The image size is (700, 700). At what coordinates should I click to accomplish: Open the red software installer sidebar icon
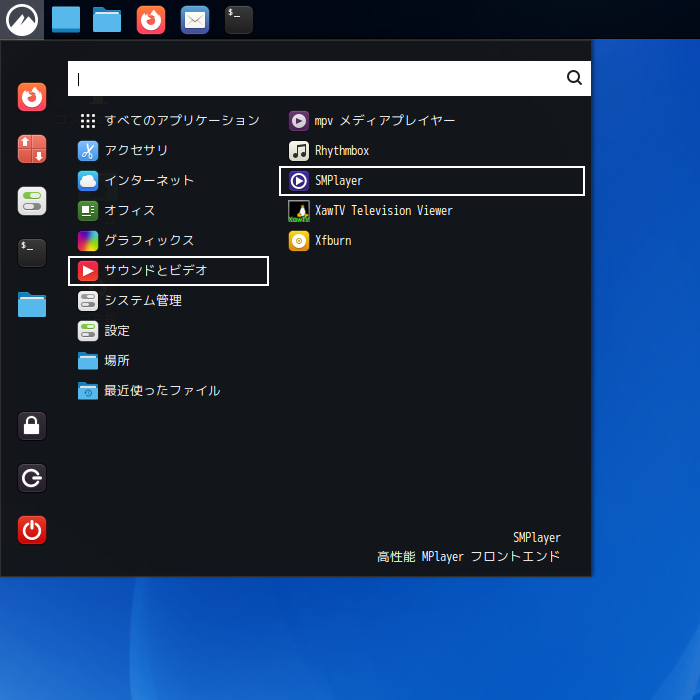(32, 149)
